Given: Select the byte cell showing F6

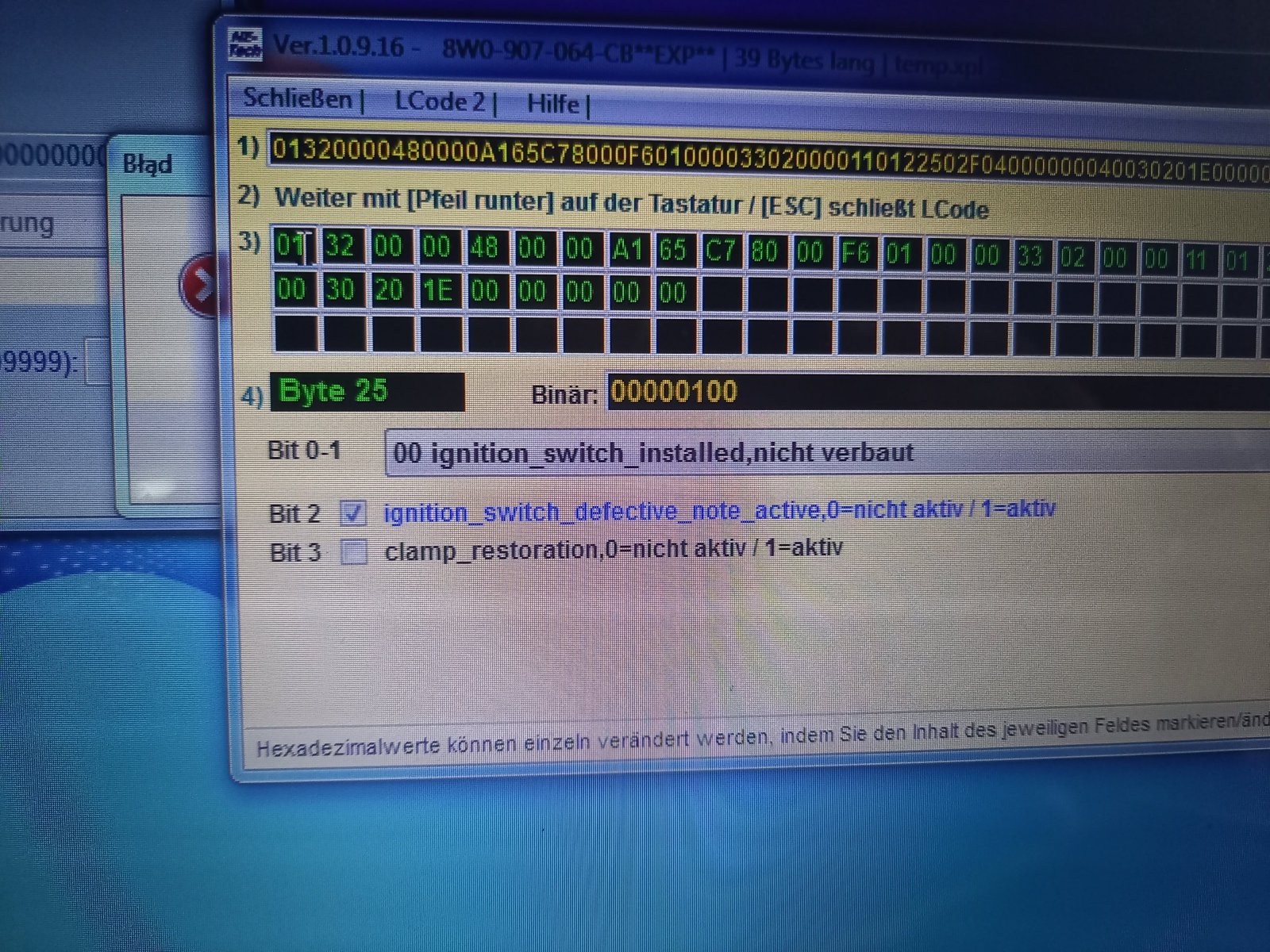Looking at the screenshot, I should 856,254.
